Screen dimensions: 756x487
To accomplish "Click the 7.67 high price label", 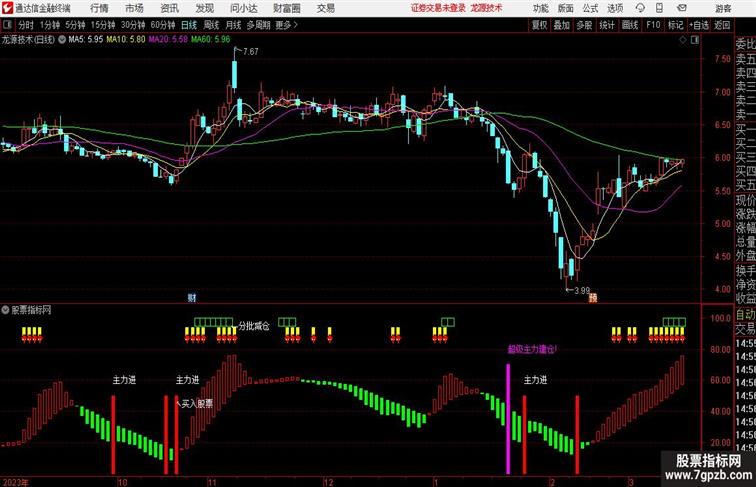I will coord(251,52).
